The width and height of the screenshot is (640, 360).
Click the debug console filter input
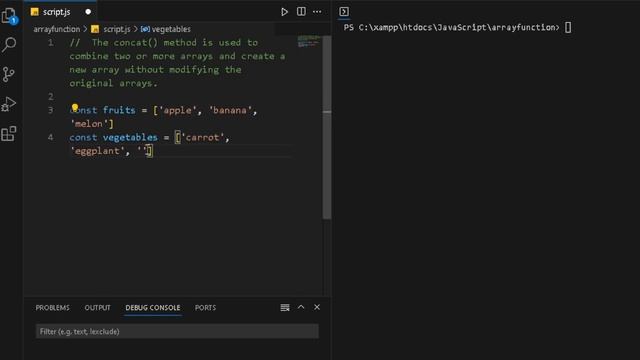pos(177,331)
